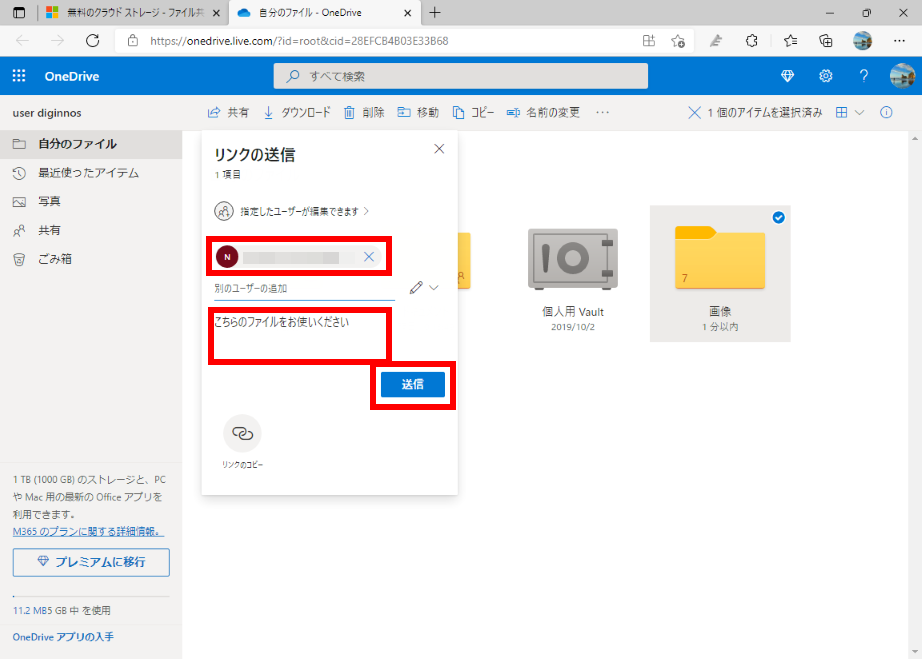Open the browser favorites list icon
The width and height of the screenshot is (922, 659).
coord(790,41)
